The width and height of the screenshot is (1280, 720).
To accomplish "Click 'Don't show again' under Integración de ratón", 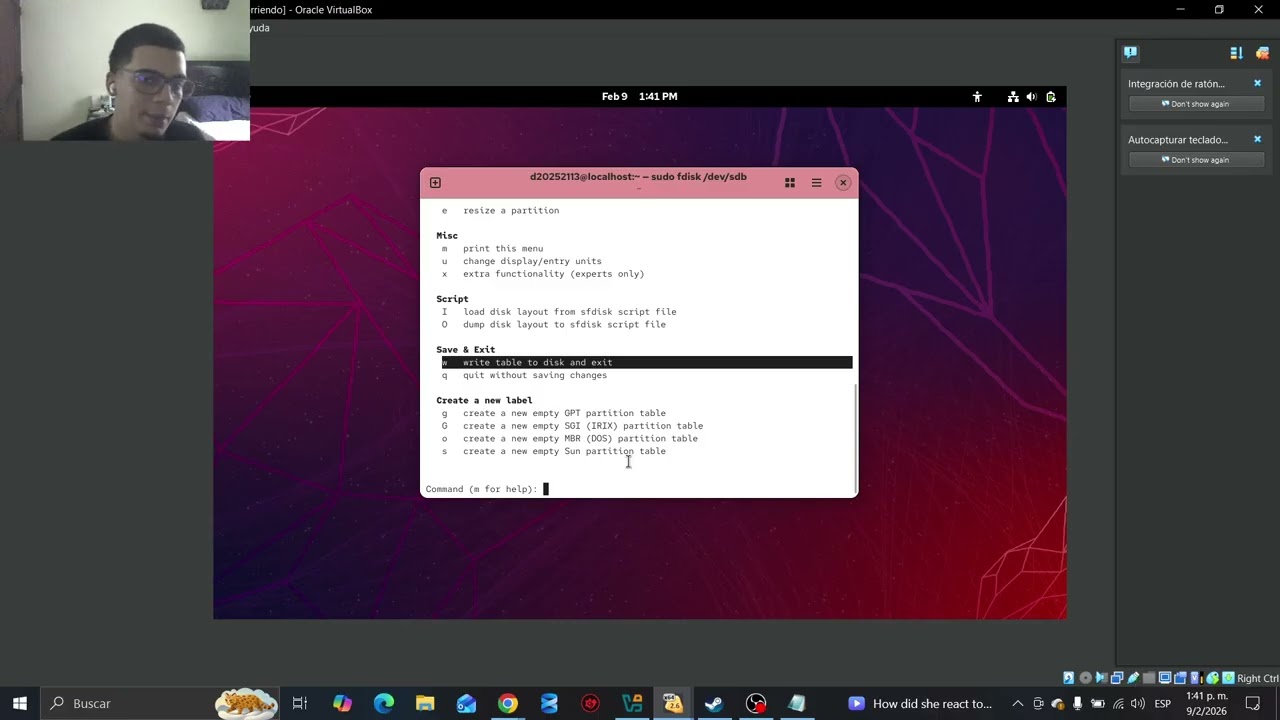I will click(x=1197, y=104).
